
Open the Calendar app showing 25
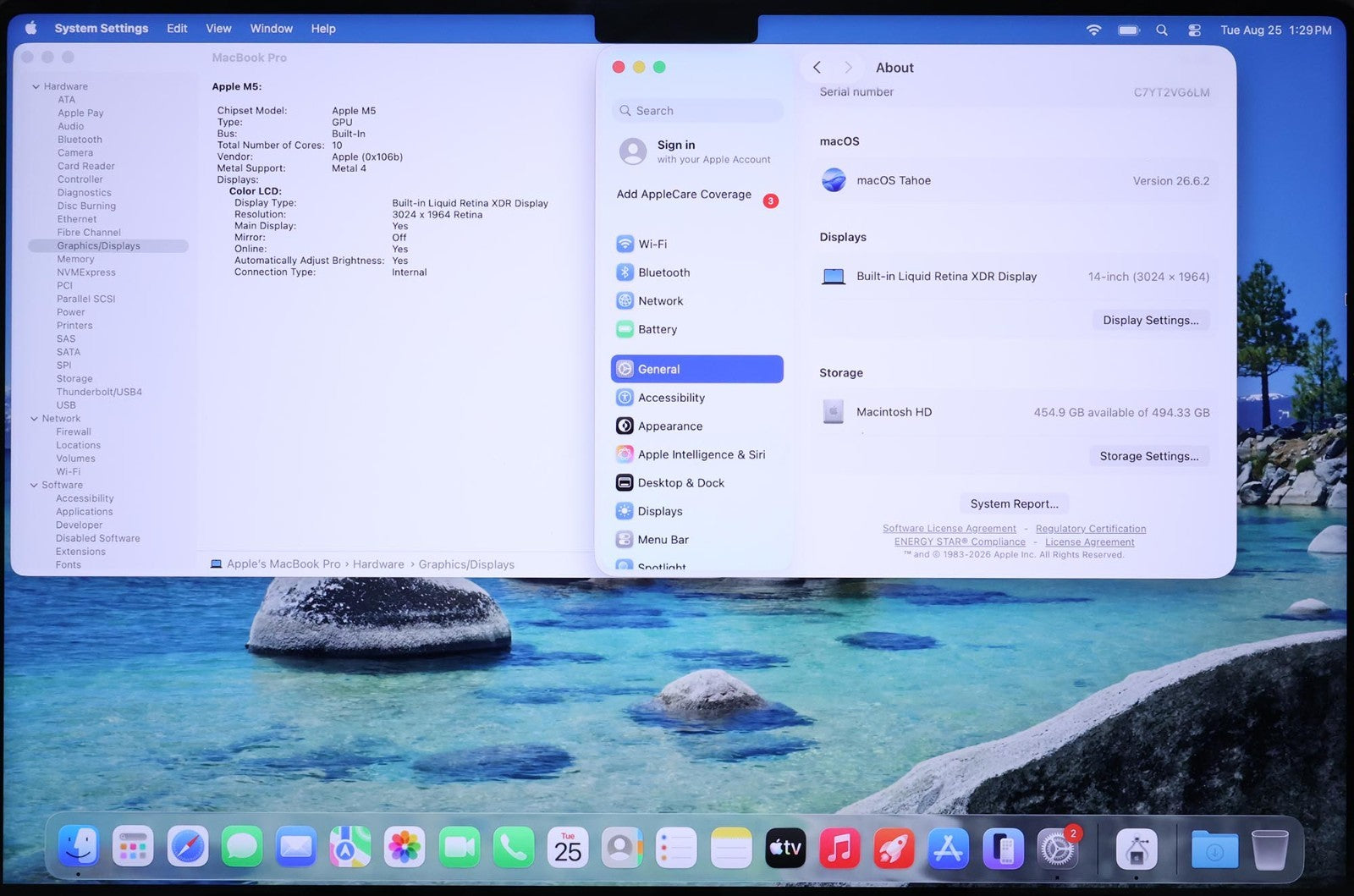point(568,846)
